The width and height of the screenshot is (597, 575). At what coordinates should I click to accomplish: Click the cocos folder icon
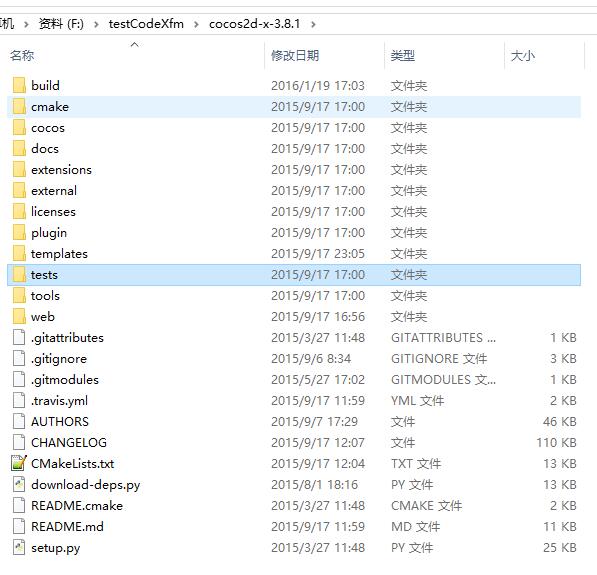pyautogui.click(x=19, y=128)
